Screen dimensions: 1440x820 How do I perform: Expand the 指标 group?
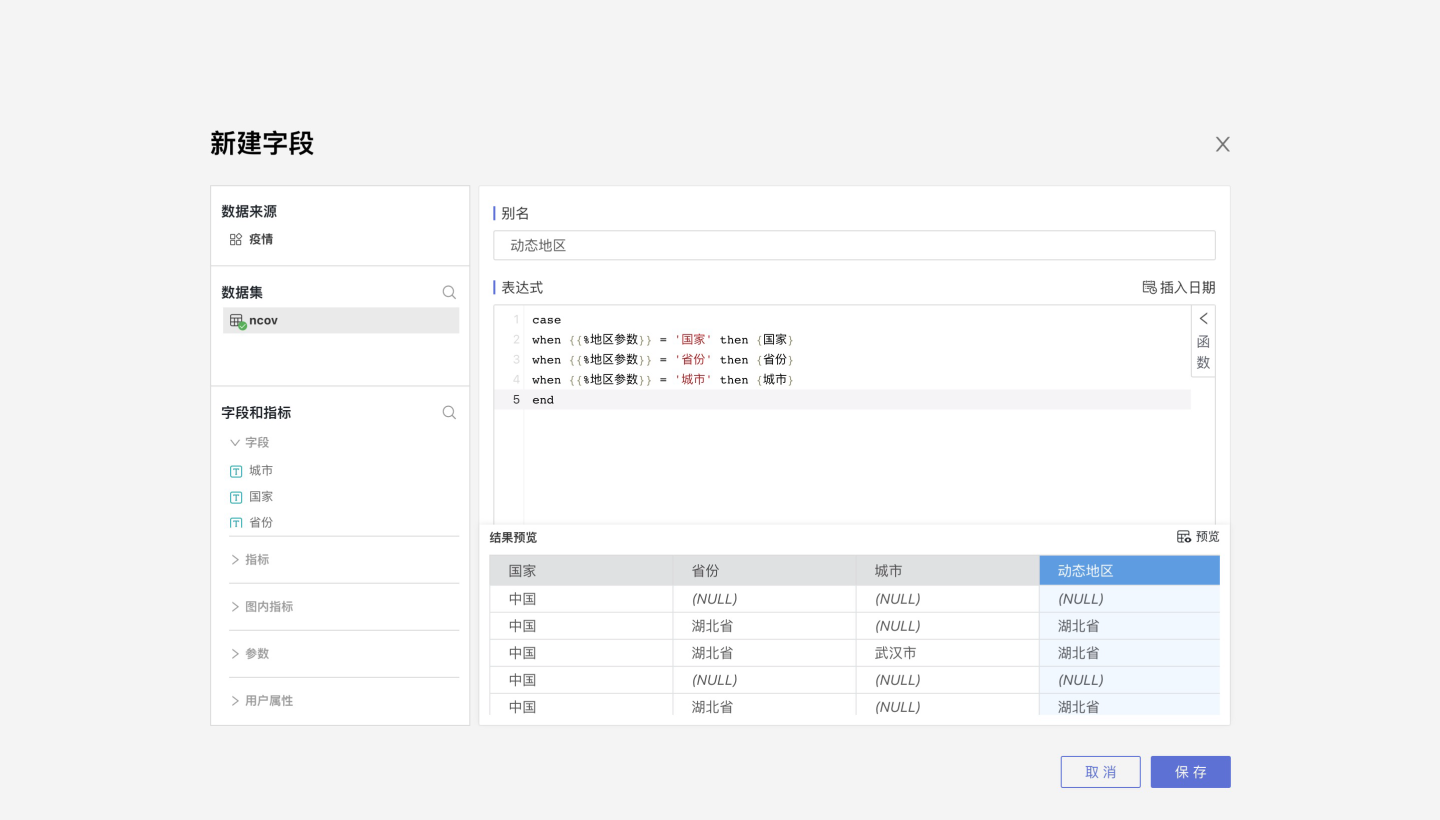[x=235, y=560]
